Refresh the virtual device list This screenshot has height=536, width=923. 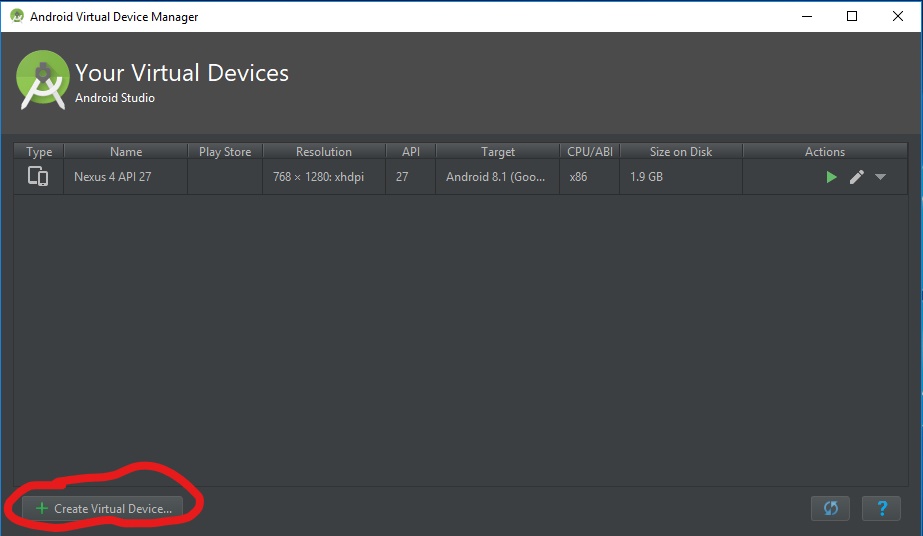pos(830,508)
